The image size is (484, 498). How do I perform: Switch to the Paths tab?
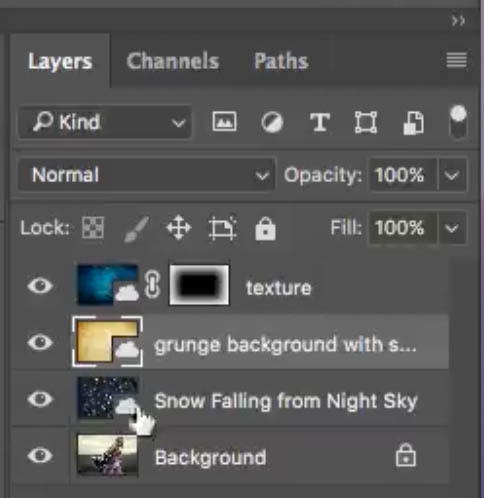tap(281, 61)
